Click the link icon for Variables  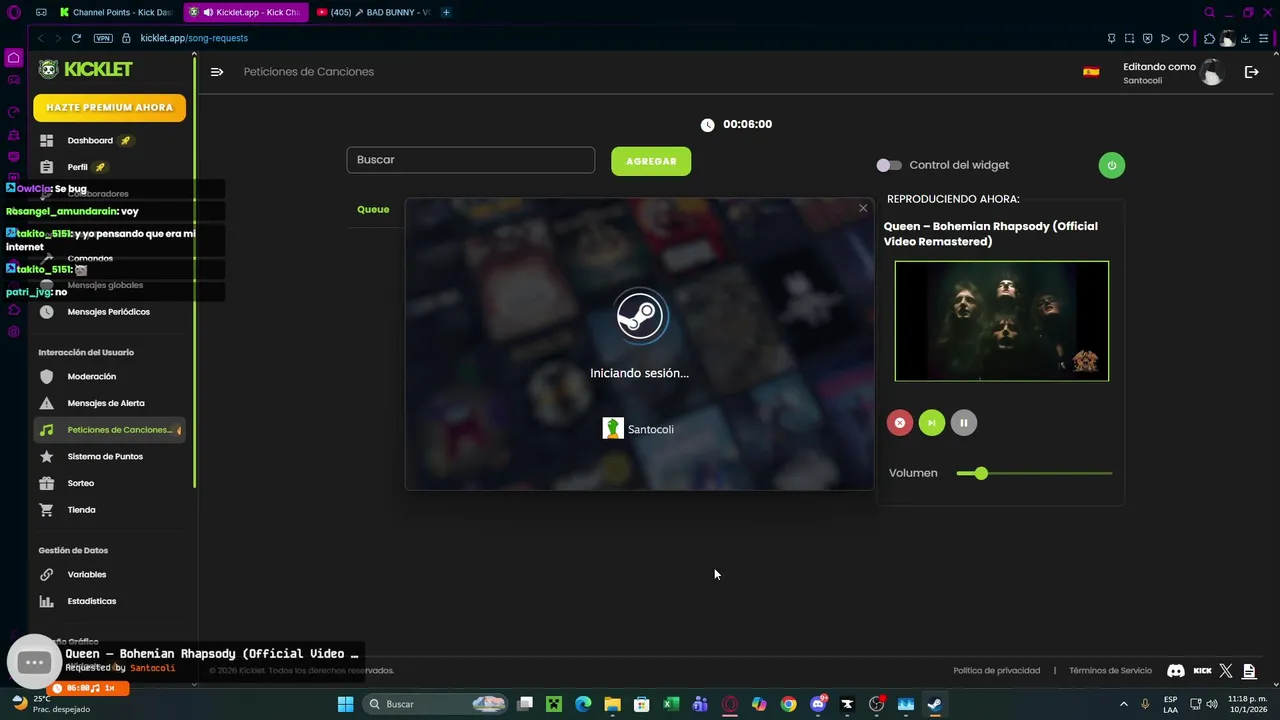46,575
